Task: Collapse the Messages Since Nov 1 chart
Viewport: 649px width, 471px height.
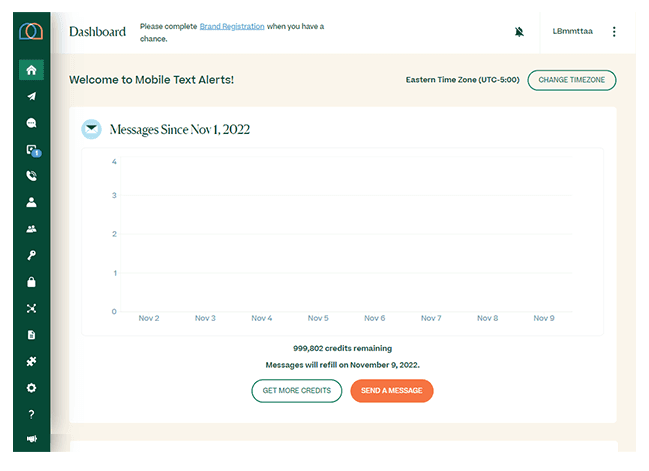Action: coord(91,129)
